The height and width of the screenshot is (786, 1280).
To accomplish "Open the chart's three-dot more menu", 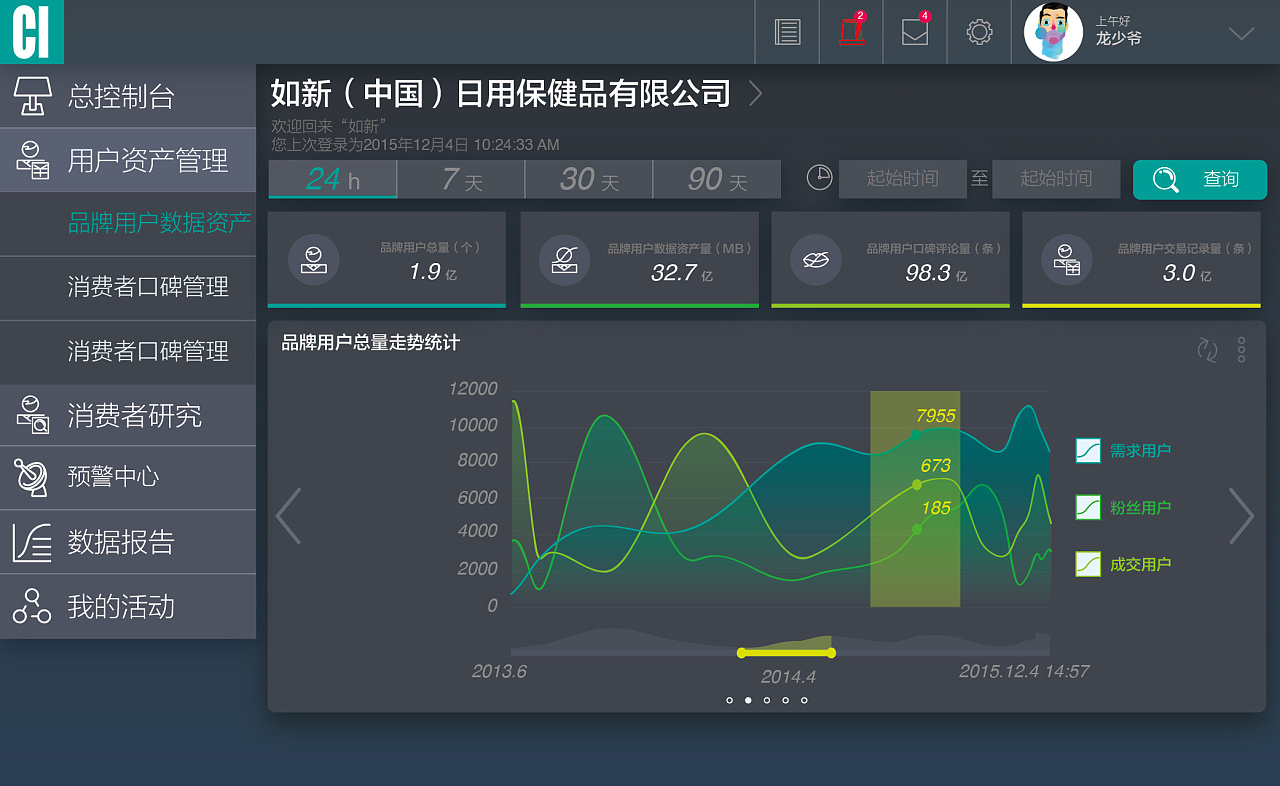I will click(1241, 349).
